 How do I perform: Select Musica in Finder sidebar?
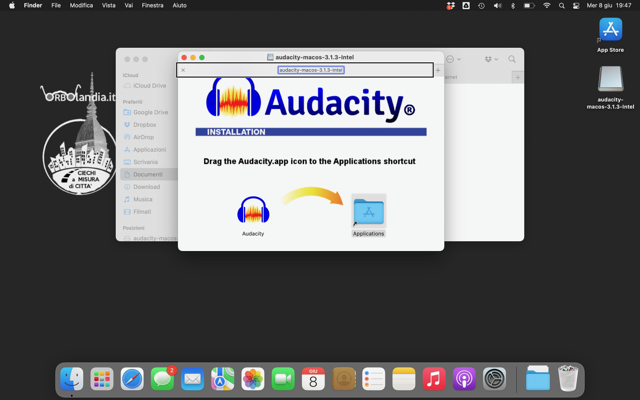[x=149, y=199]
